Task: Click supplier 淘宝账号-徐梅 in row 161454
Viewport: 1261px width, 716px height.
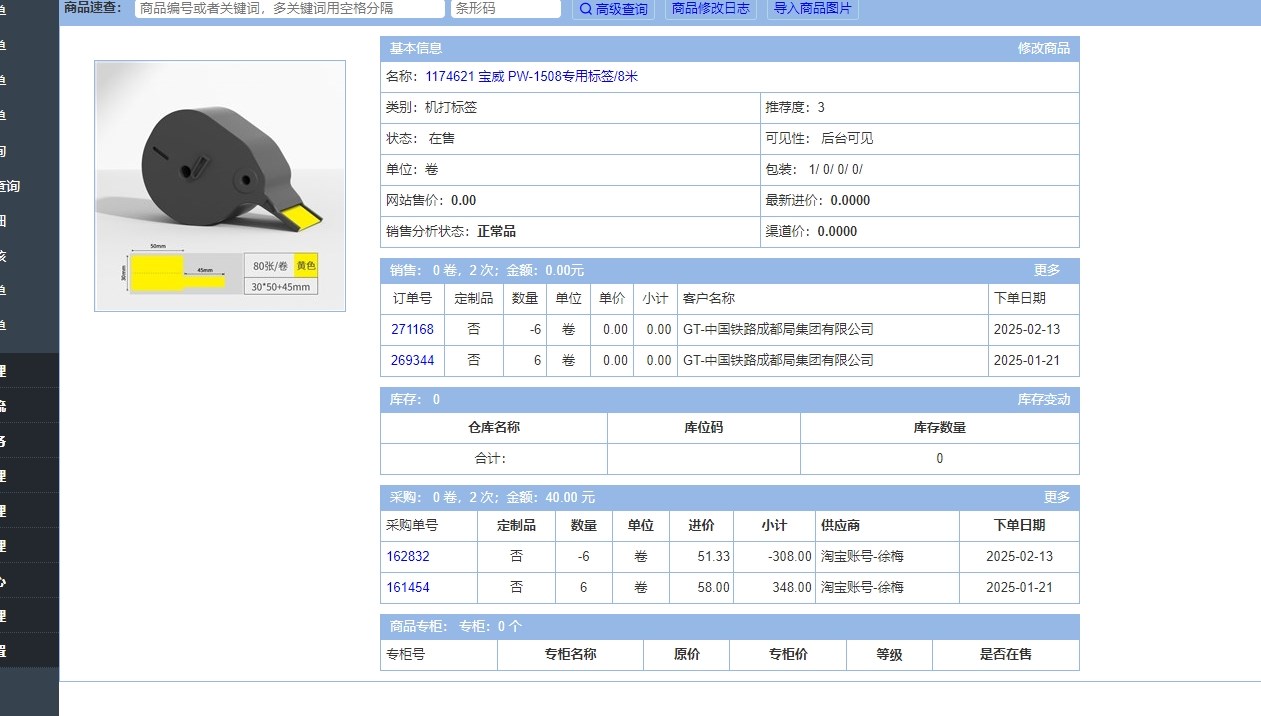Action: [862, 587]
